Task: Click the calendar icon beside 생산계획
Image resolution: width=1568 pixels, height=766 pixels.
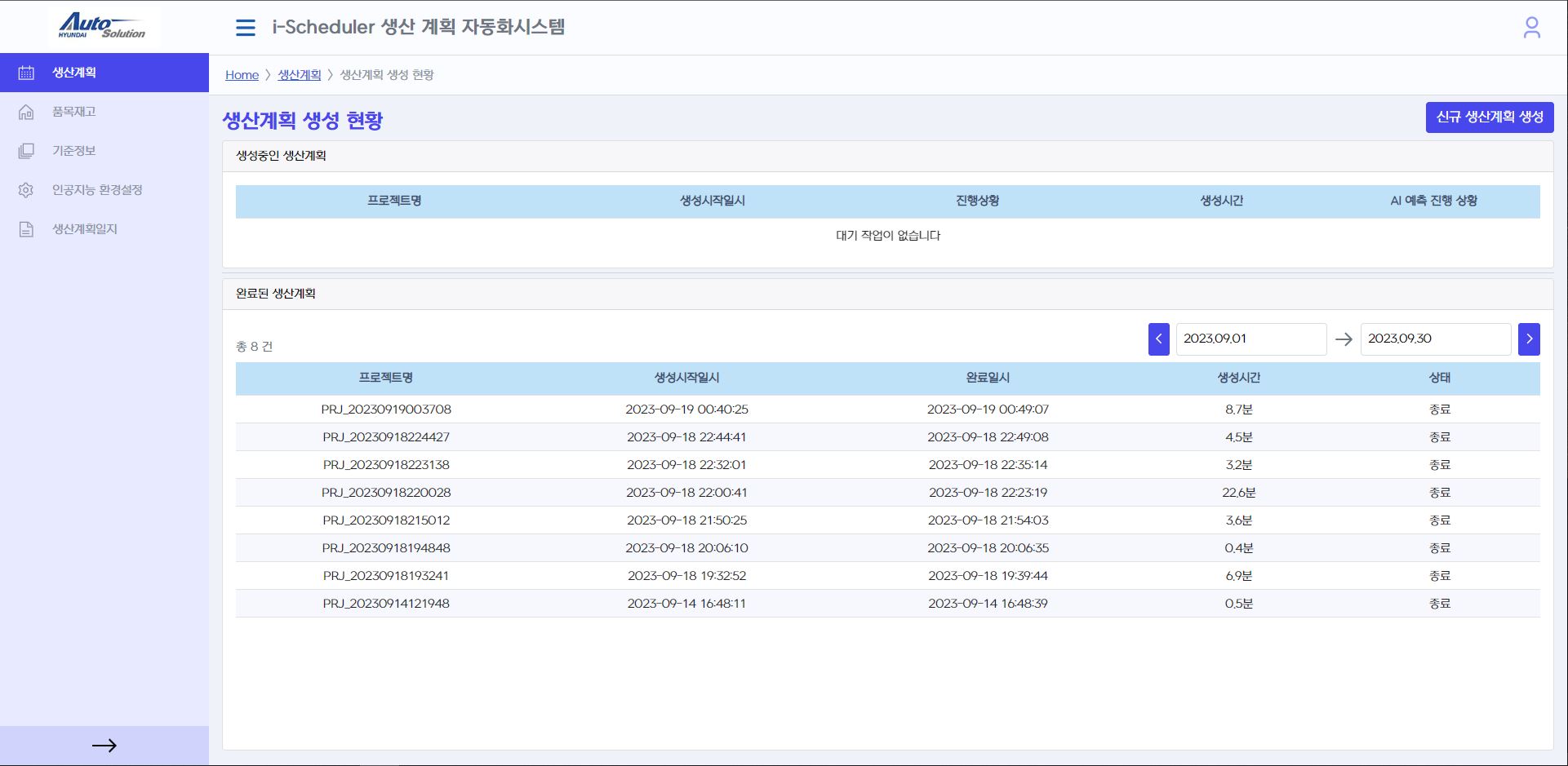Action: [26, 73]
